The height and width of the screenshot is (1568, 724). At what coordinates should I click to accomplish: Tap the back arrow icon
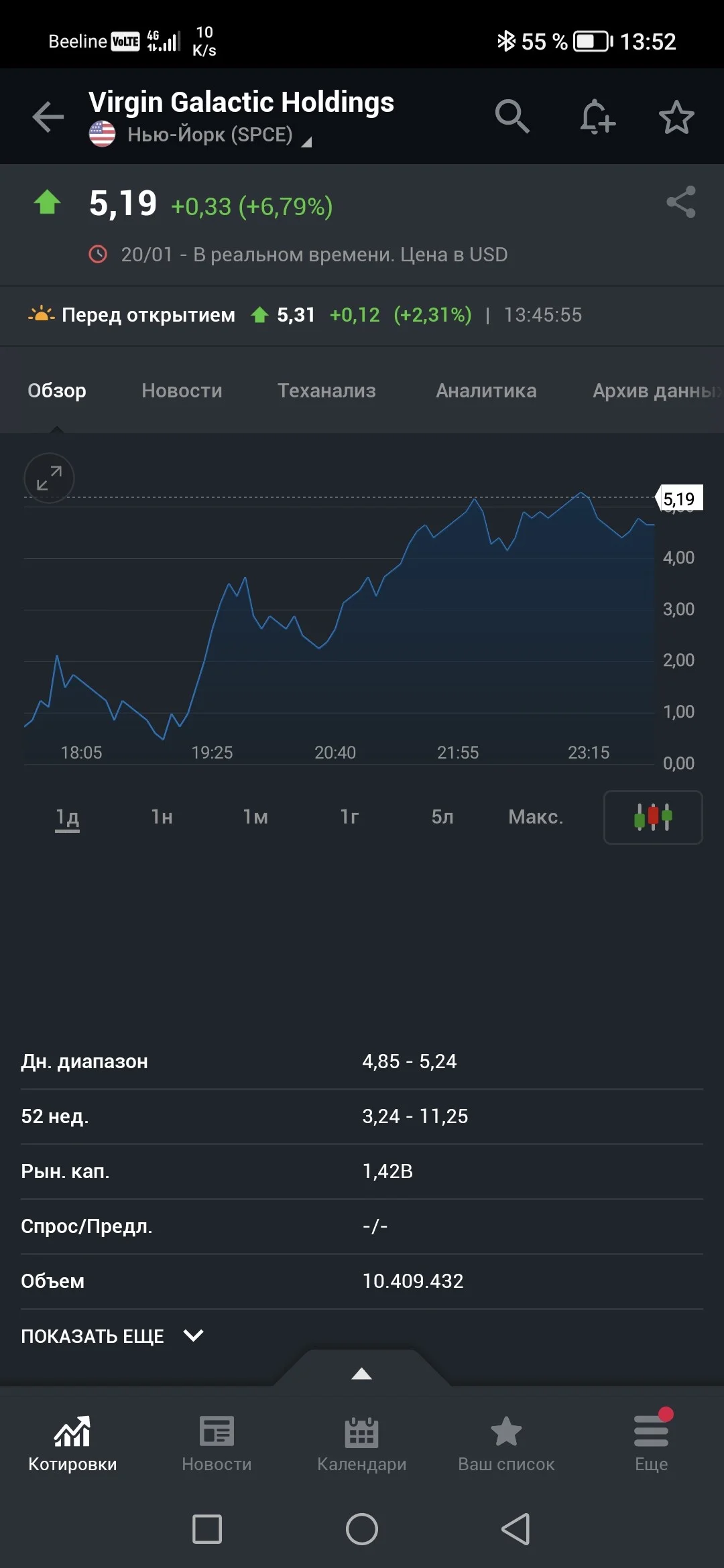coord(48,117)
